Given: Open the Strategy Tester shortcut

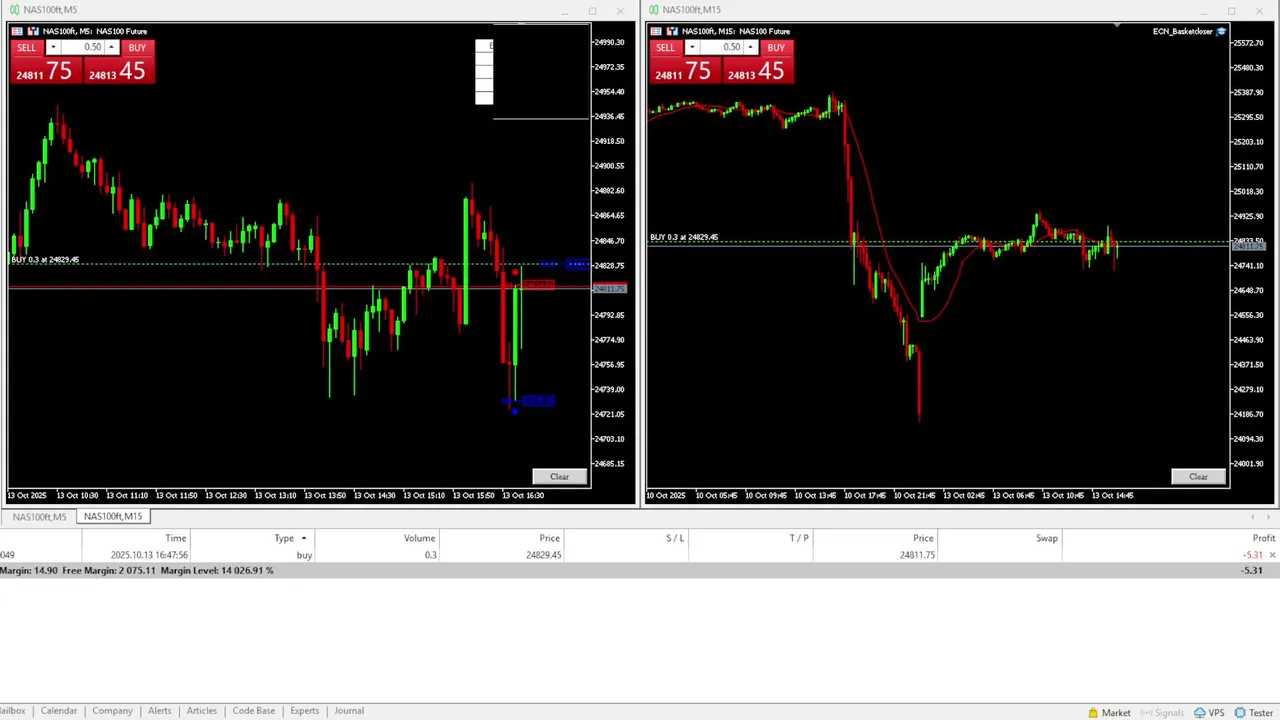Looking at the screenshot, I should tap(1253, 713).
